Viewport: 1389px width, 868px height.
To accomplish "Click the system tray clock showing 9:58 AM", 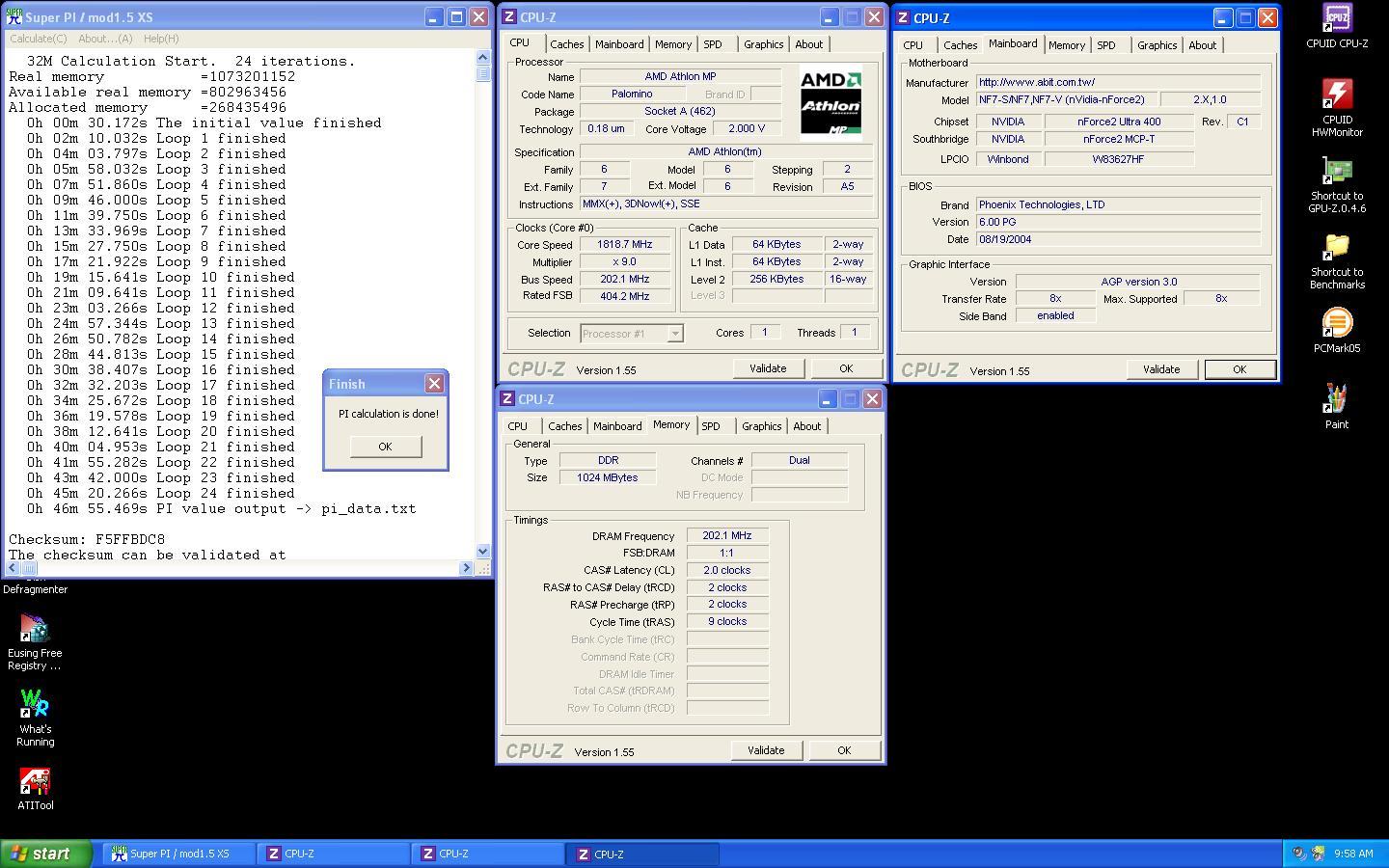I will tap(1353, 854).
